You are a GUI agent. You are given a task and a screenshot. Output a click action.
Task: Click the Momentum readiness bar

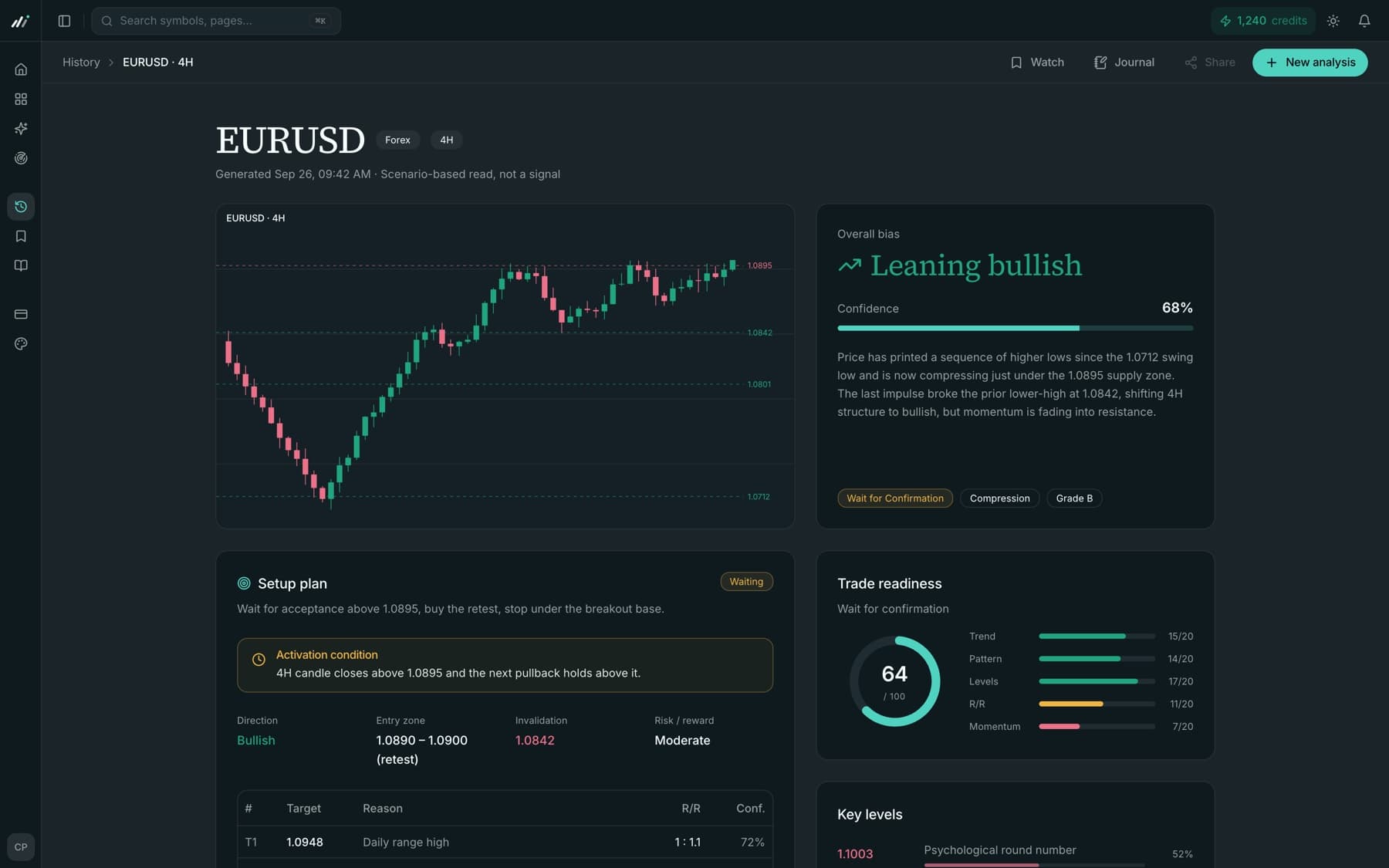click(x=1097, y=727)
